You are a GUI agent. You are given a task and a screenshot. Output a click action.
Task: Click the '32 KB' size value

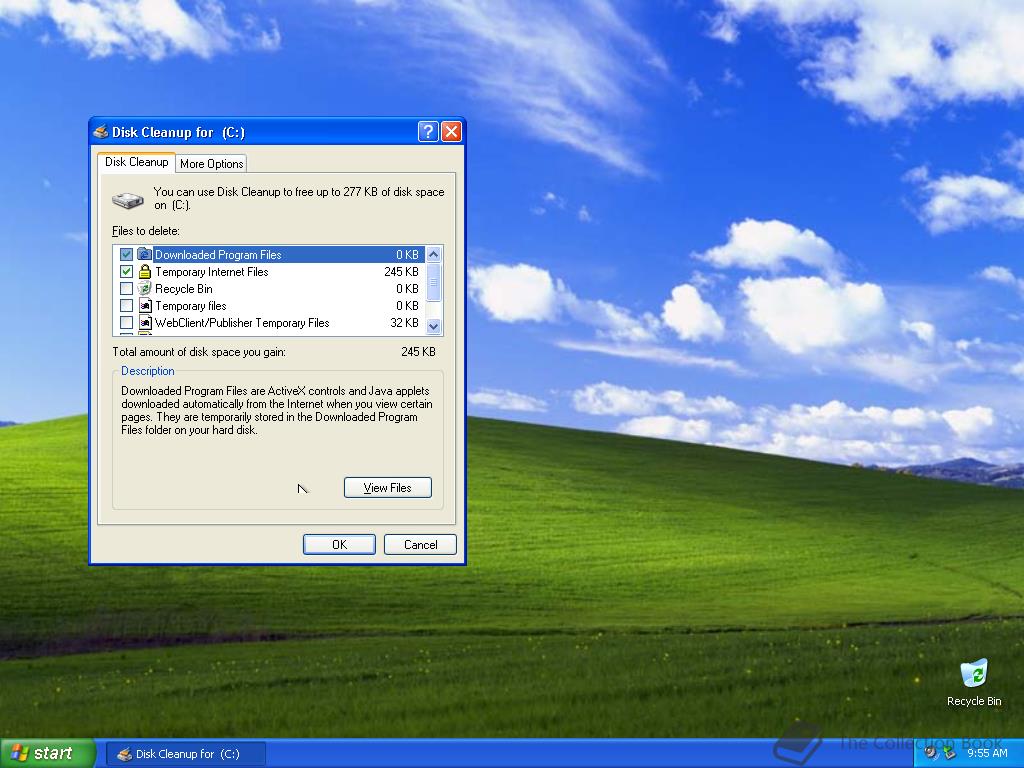click(x=404, y=323)
